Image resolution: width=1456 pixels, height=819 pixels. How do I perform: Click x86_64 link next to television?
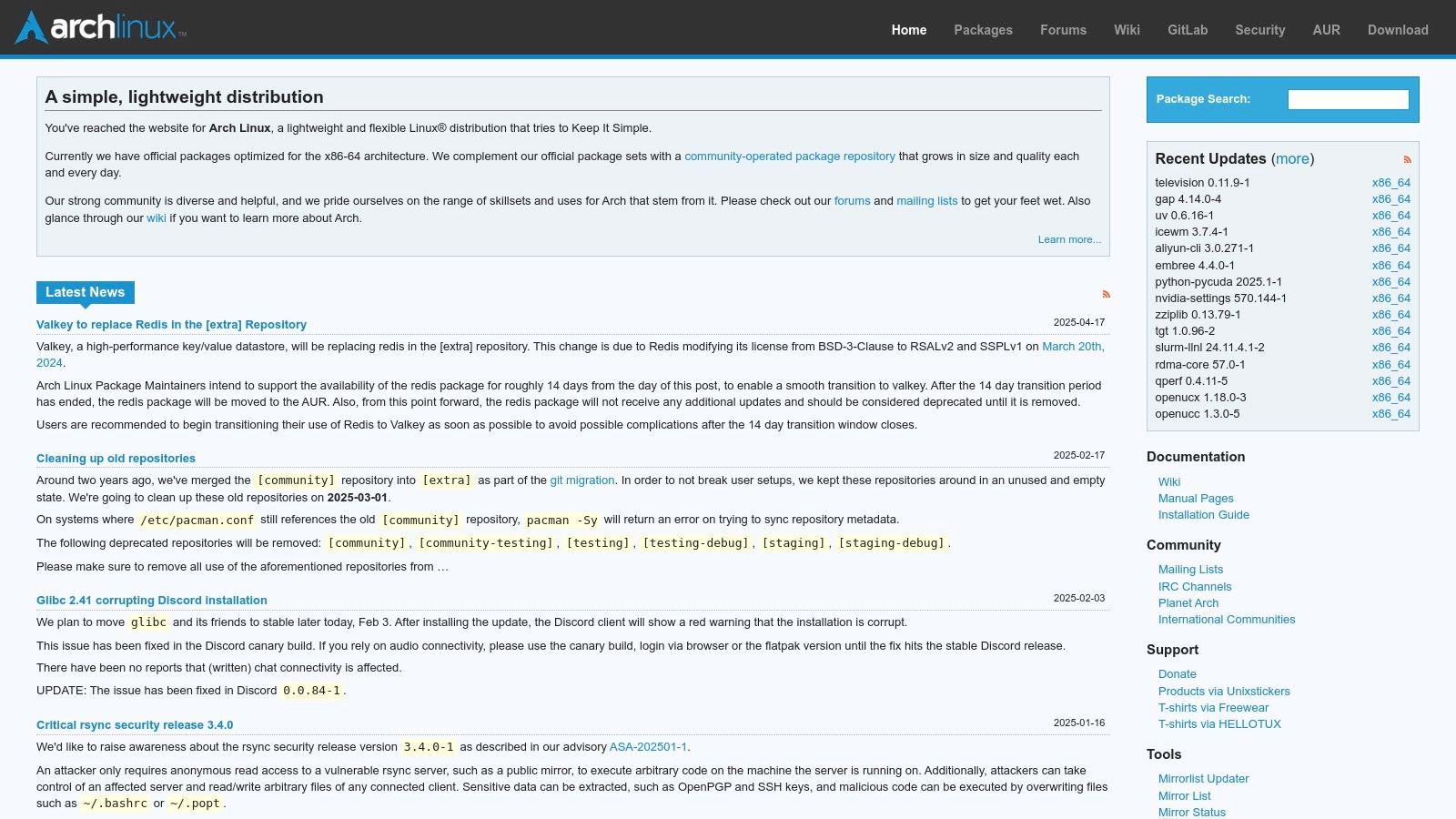1391,183
